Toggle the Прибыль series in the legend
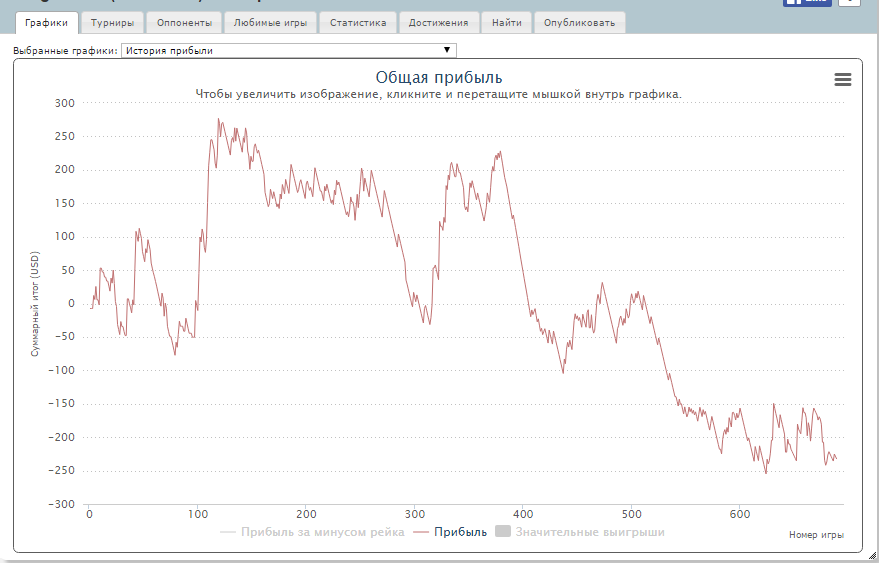This screenshot has height=563, width=879. [x=450, y=532]
